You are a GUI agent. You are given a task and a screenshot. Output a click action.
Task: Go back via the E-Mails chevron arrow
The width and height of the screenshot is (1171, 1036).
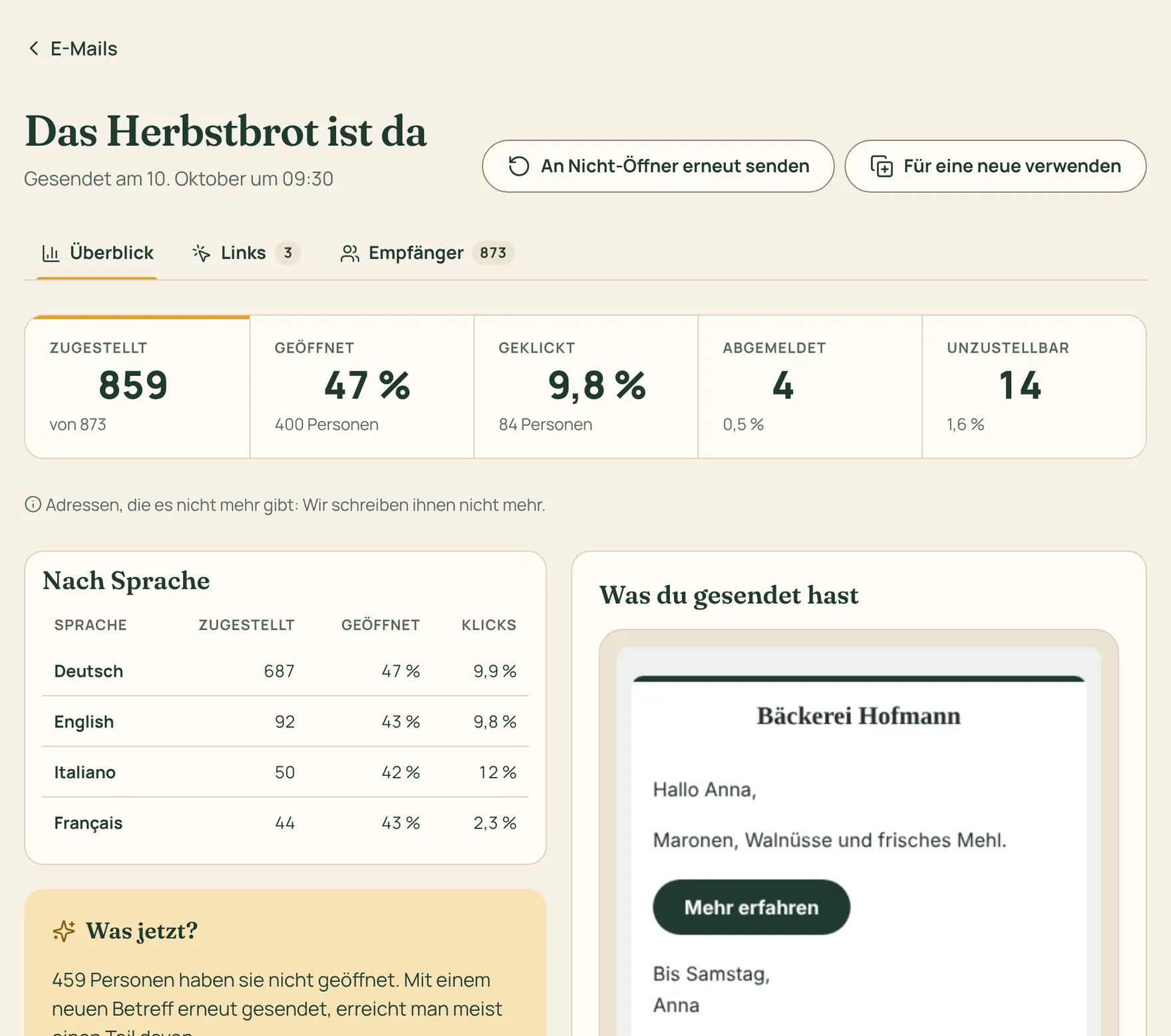[x=34, y=49]
